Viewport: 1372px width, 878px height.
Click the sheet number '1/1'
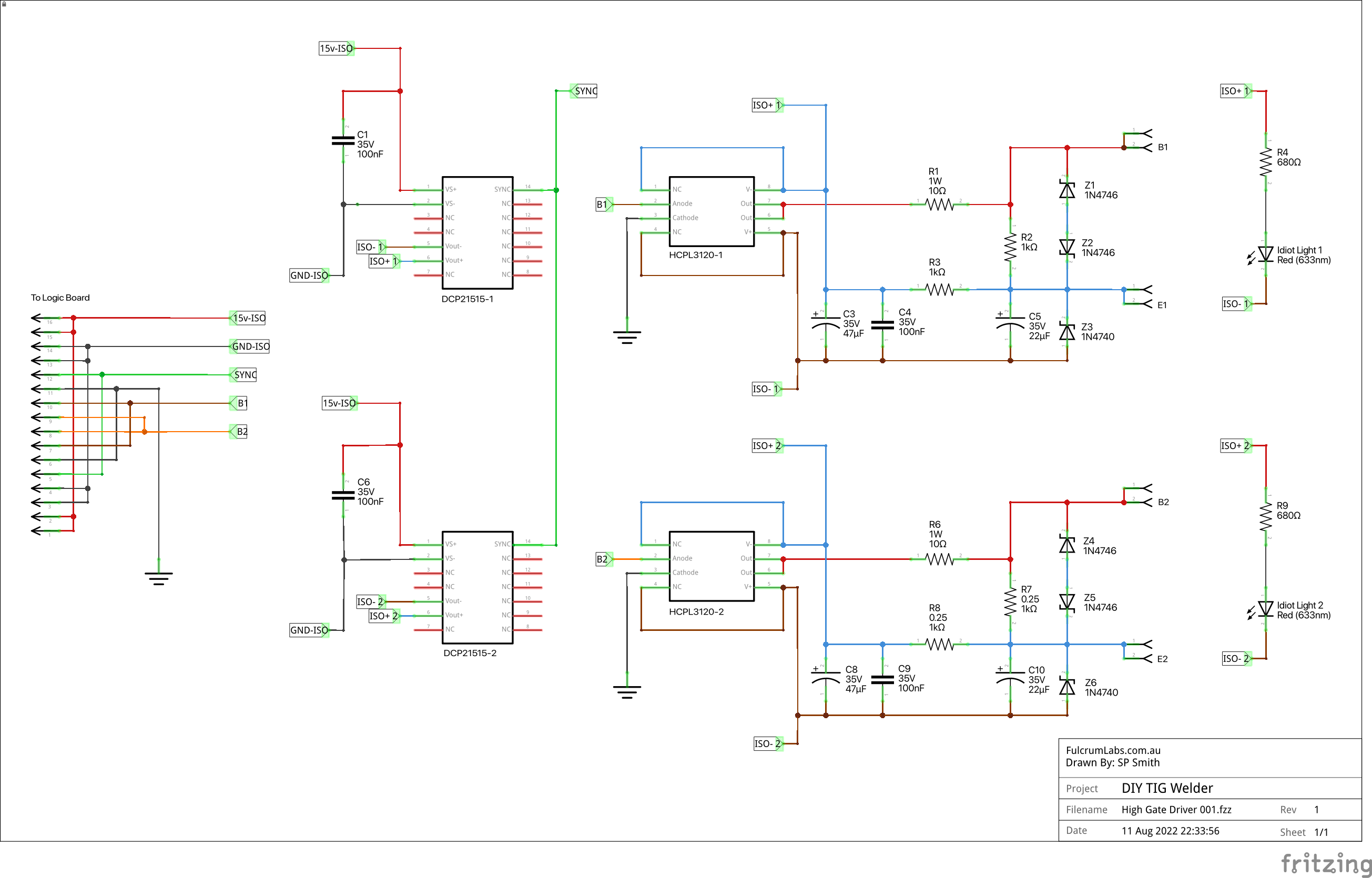point(1321,832)
